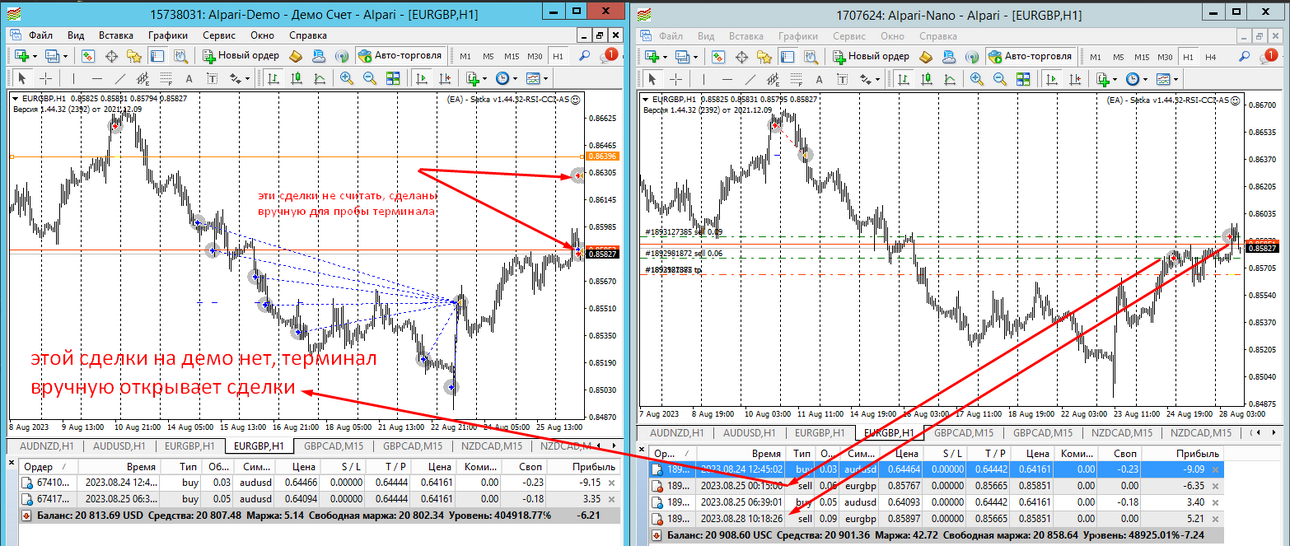The height and width of the screenshot is (546, 1290).
Task: Expand indicators list dropdown in Alpari-Demo
Action: tap(485, 79)
